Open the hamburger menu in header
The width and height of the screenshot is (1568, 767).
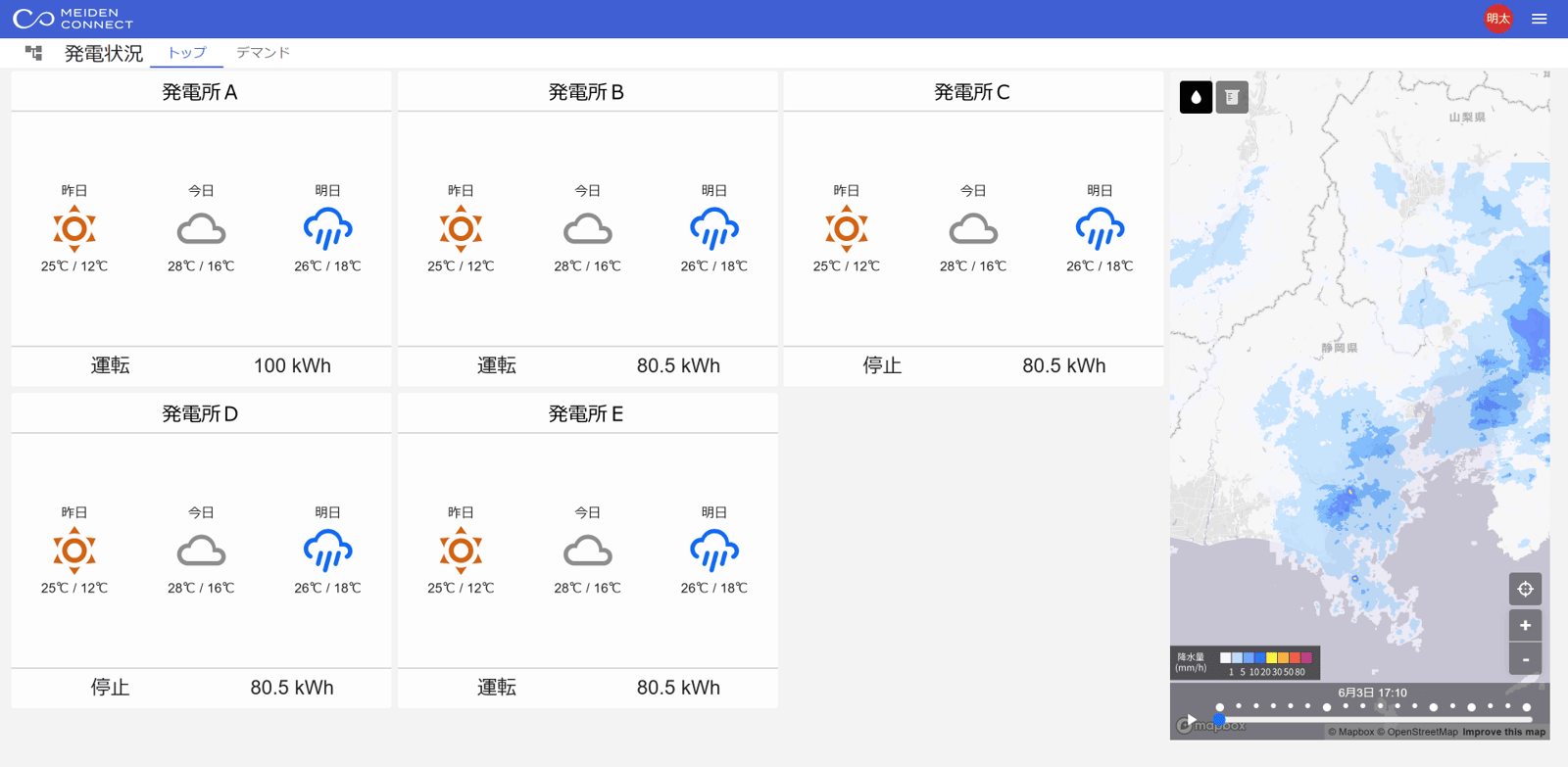click(1540, 19)
